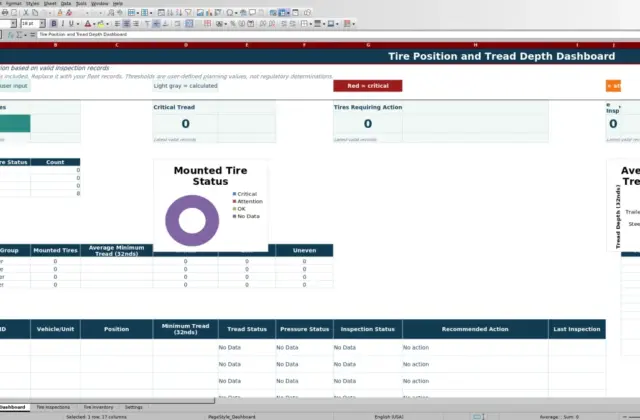
Task: Click the Font Color red A swatch
Action: [x=88, y=24]
